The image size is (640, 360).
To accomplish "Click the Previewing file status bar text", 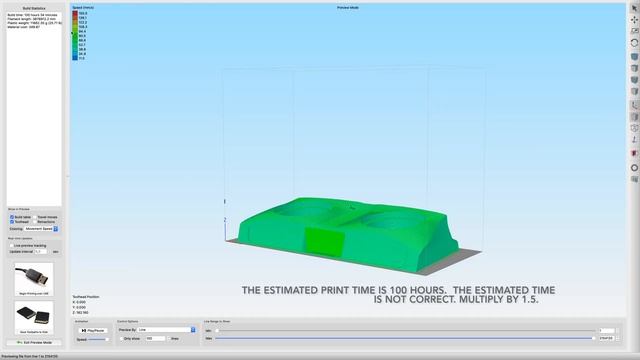I will click(29, 356).
